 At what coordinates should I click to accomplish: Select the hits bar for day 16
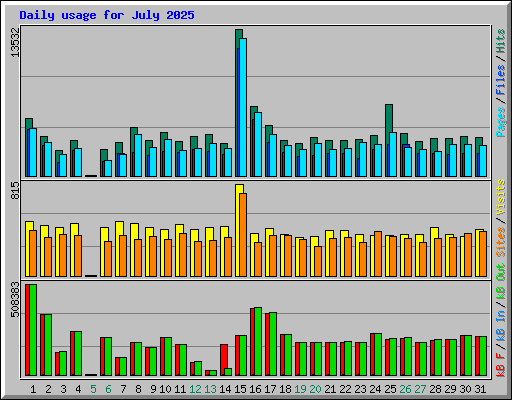(254, 141)
